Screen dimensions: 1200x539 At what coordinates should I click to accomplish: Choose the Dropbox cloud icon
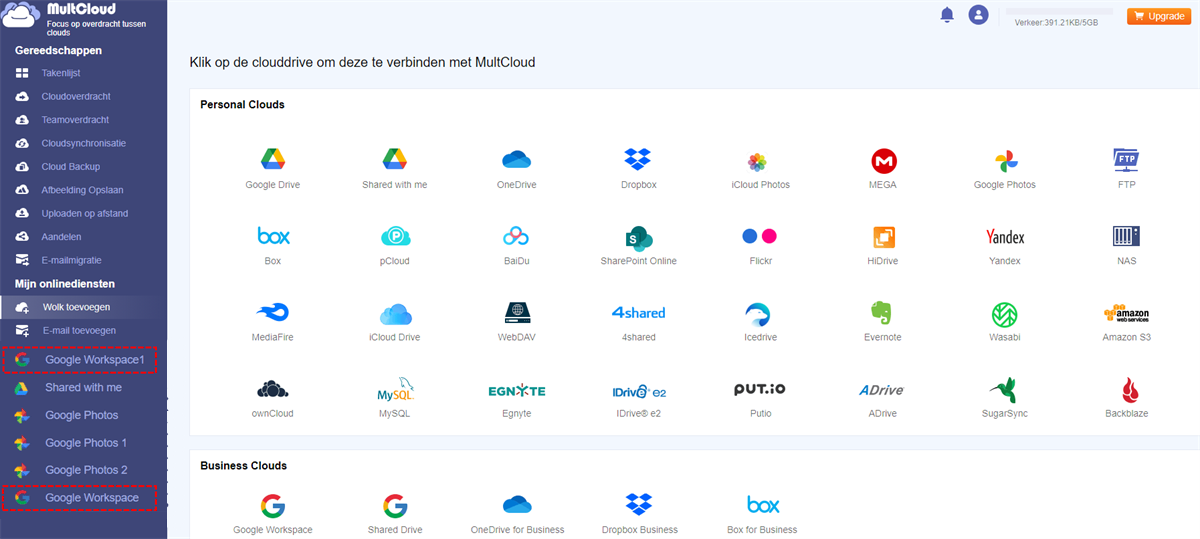coord(638,159)
